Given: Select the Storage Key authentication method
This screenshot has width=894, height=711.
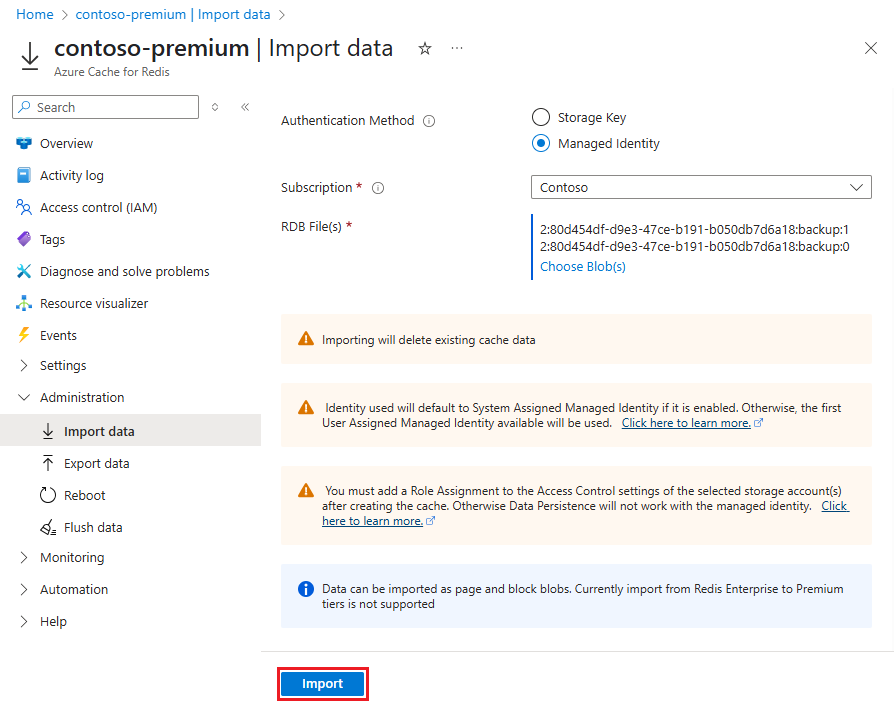Looking at the screenshot, I should tap(541, 116).
